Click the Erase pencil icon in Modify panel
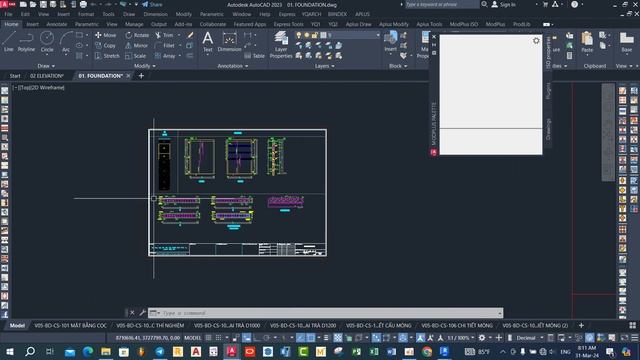This screenshot has width=640, height=360. tap(190, 35)
